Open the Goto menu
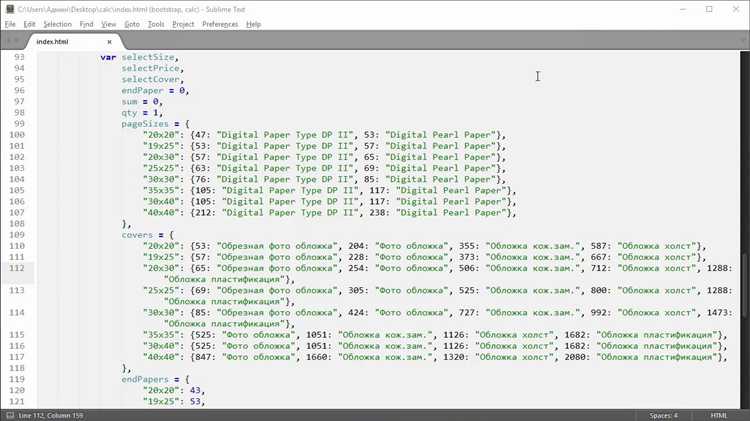 tap(132, 24)
